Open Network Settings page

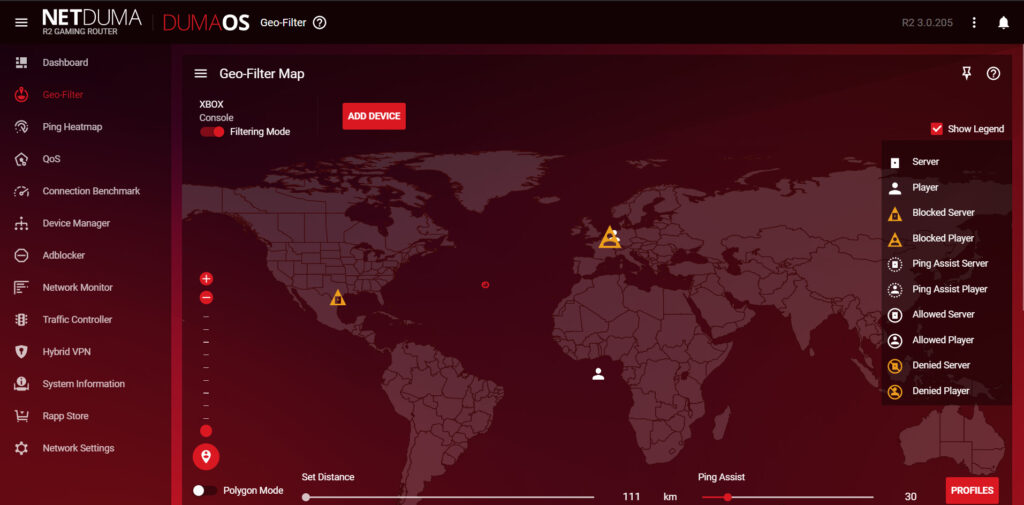(x=78, y=448)
